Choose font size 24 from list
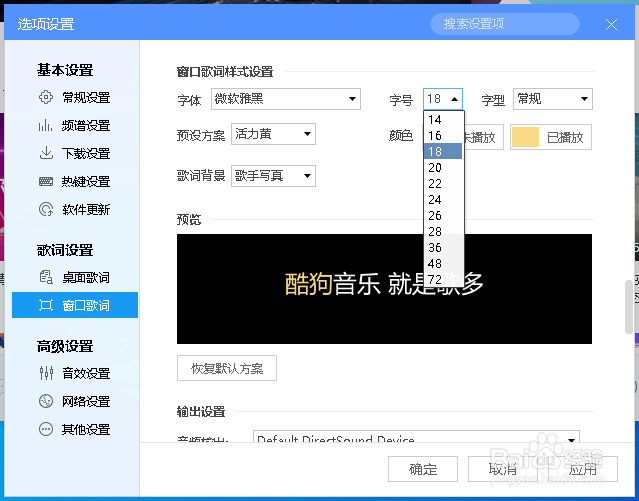The image size is (639, 501). [x=443, y=199]
